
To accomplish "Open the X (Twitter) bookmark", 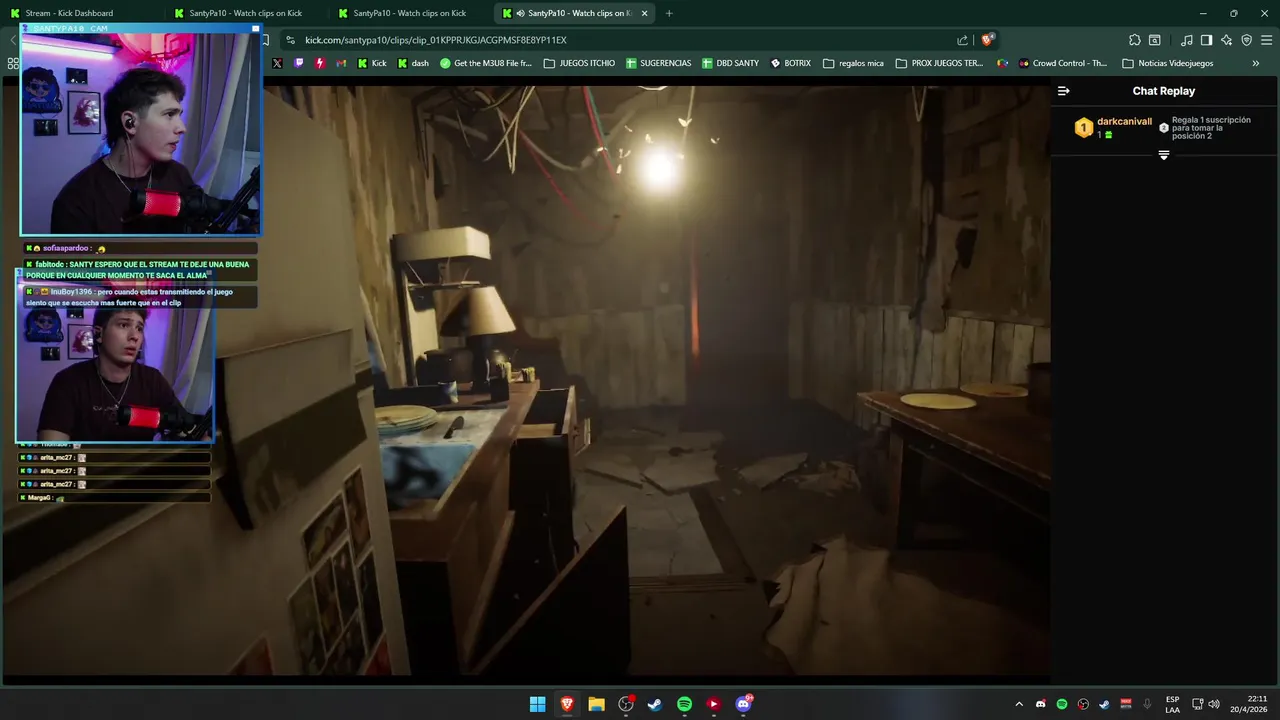I will 277,63.
